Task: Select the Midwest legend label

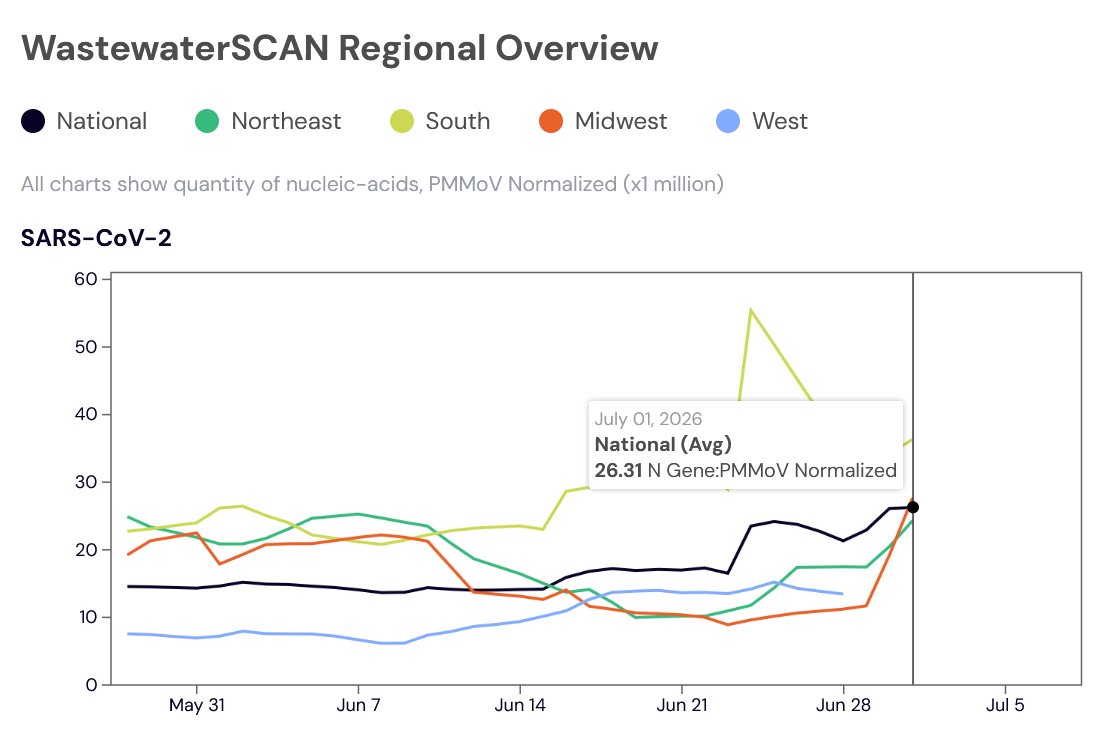Action: [621, 121]
